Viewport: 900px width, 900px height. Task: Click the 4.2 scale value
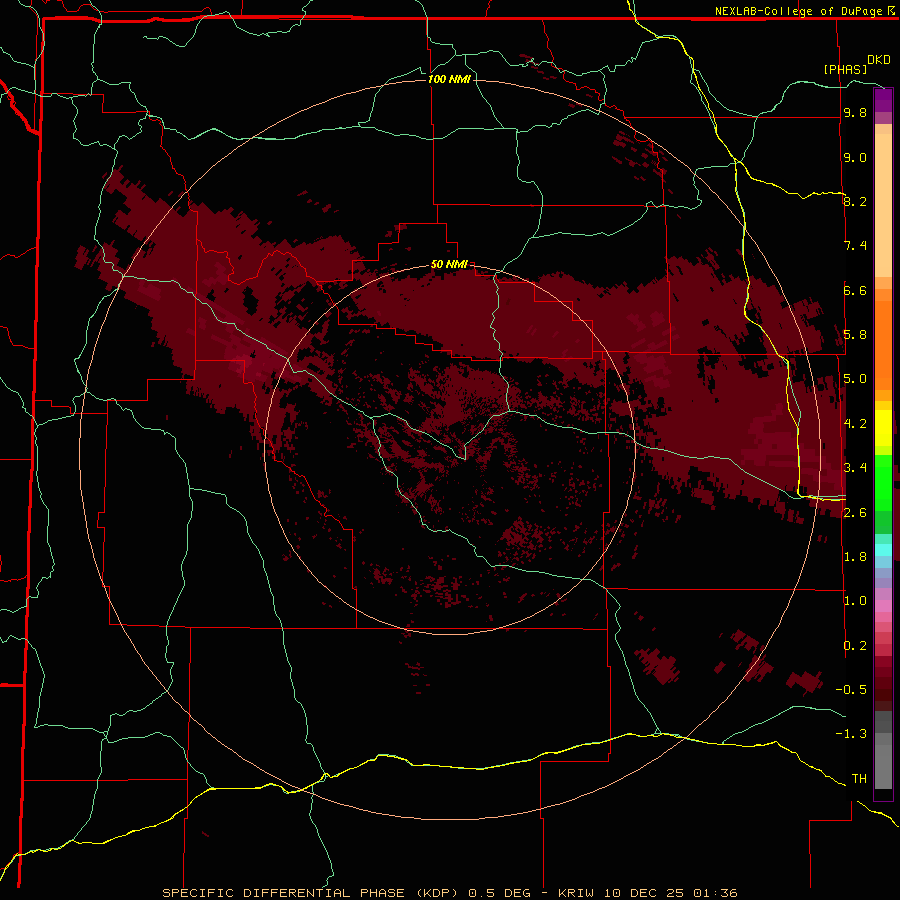[x=855, y=424]
